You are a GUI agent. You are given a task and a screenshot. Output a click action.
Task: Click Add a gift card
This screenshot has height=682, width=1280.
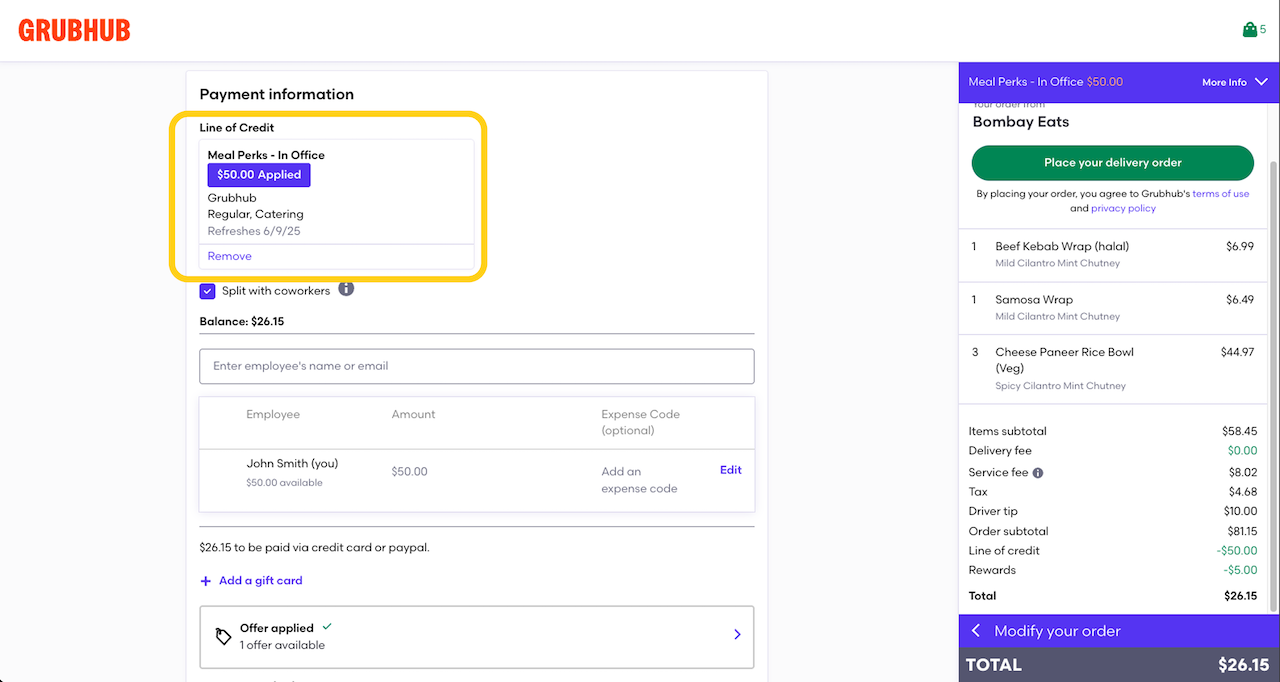[260, 581]
